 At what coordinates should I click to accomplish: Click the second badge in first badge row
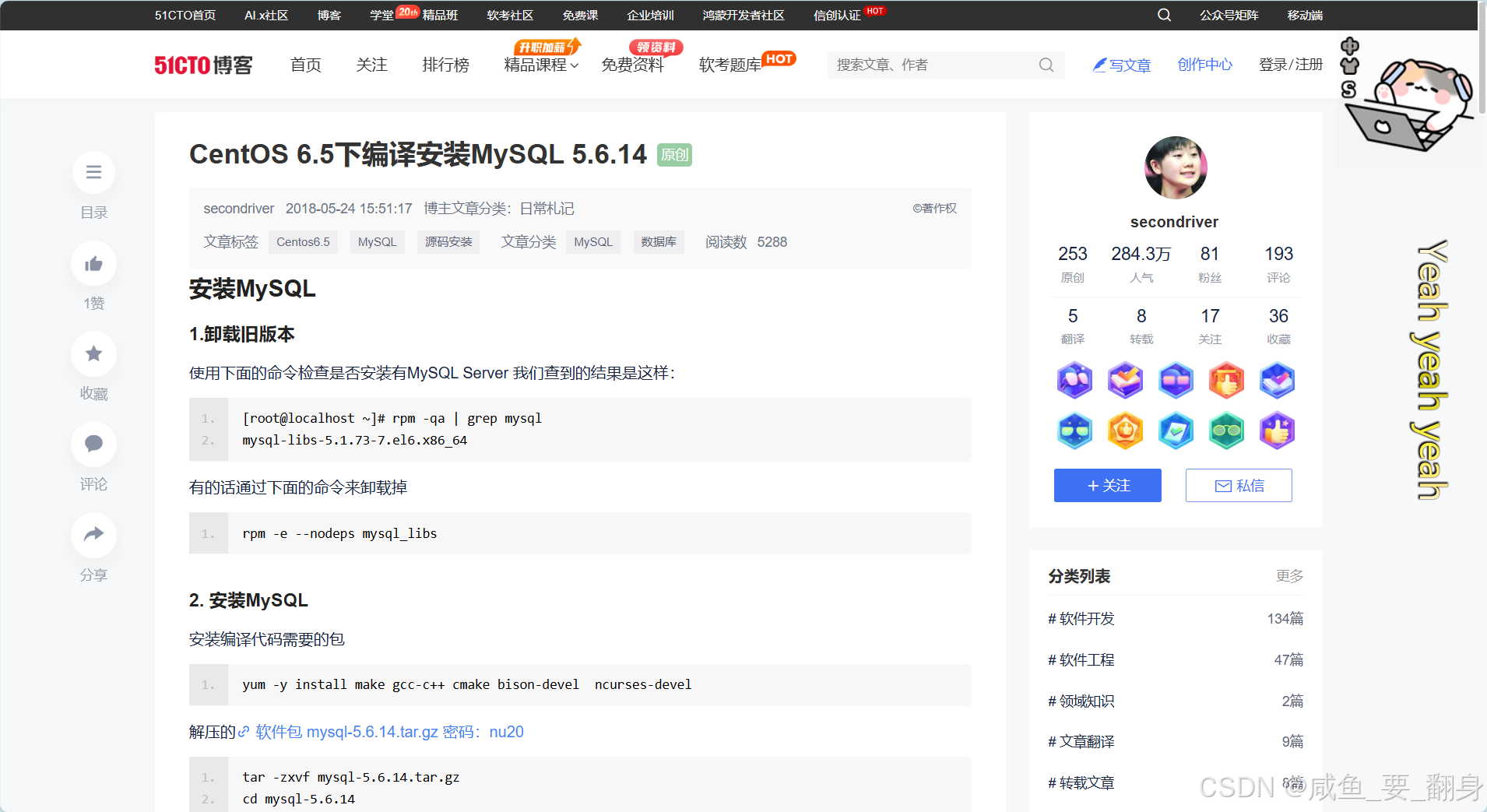(x=1125, y=381)
